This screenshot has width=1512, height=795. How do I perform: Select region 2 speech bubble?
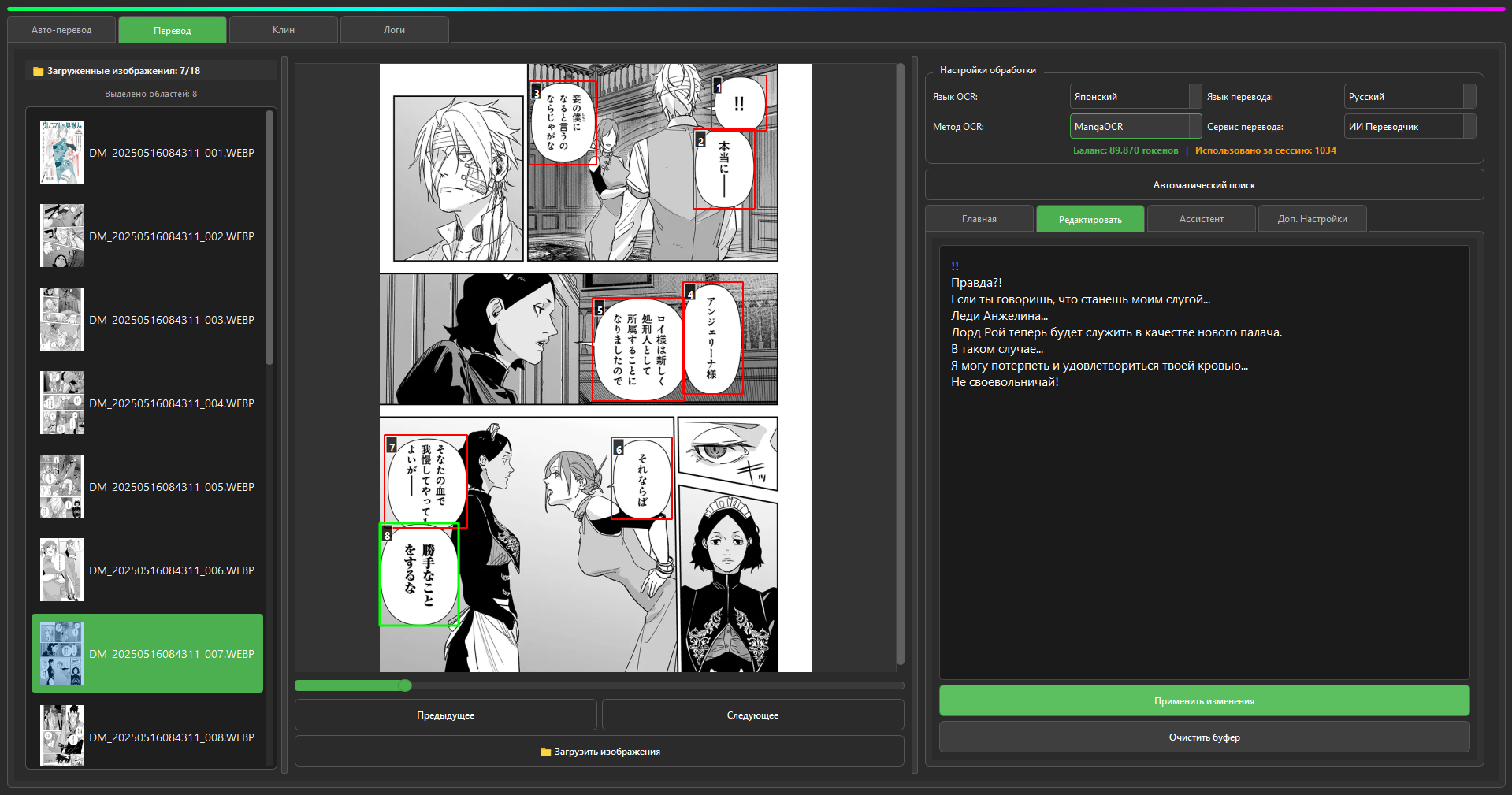[x=724, y=169]
